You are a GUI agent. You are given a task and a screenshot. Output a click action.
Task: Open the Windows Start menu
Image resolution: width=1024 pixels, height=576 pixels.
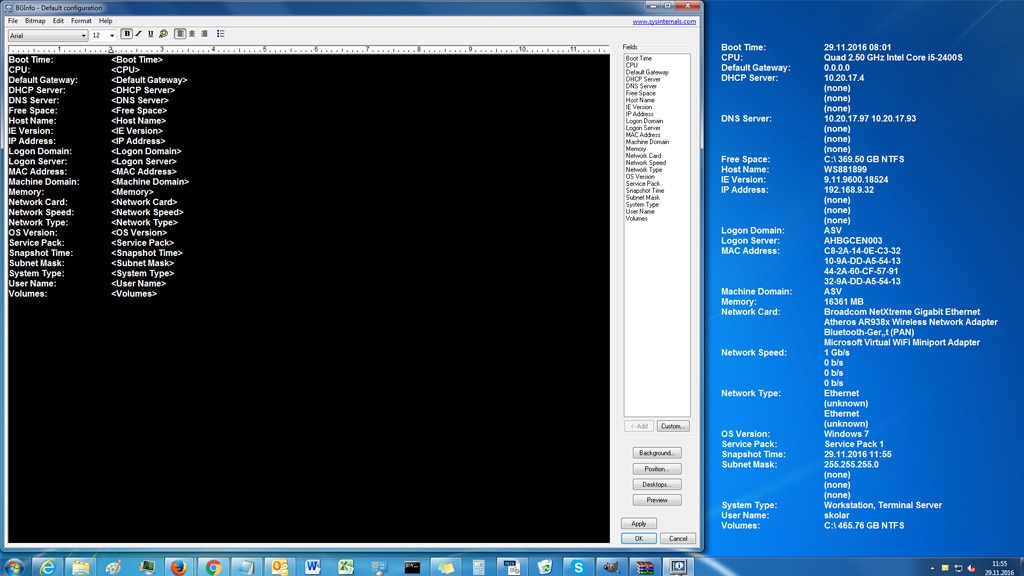point(14,567)
